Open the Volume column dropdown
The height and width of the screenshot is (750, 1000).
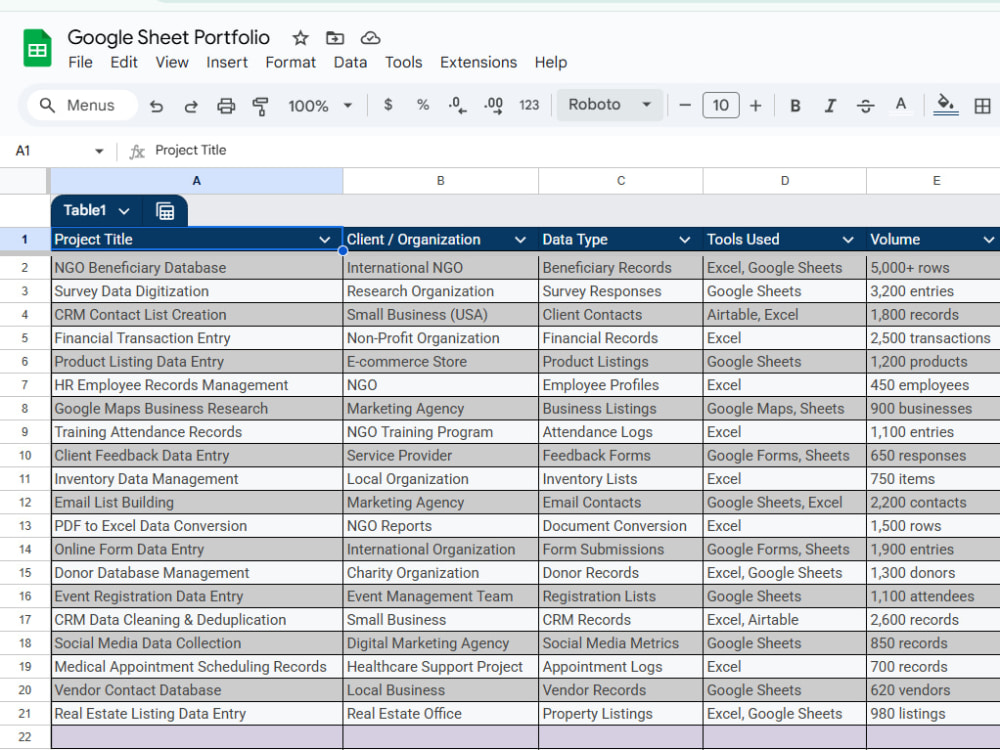(x=989, y=240)
